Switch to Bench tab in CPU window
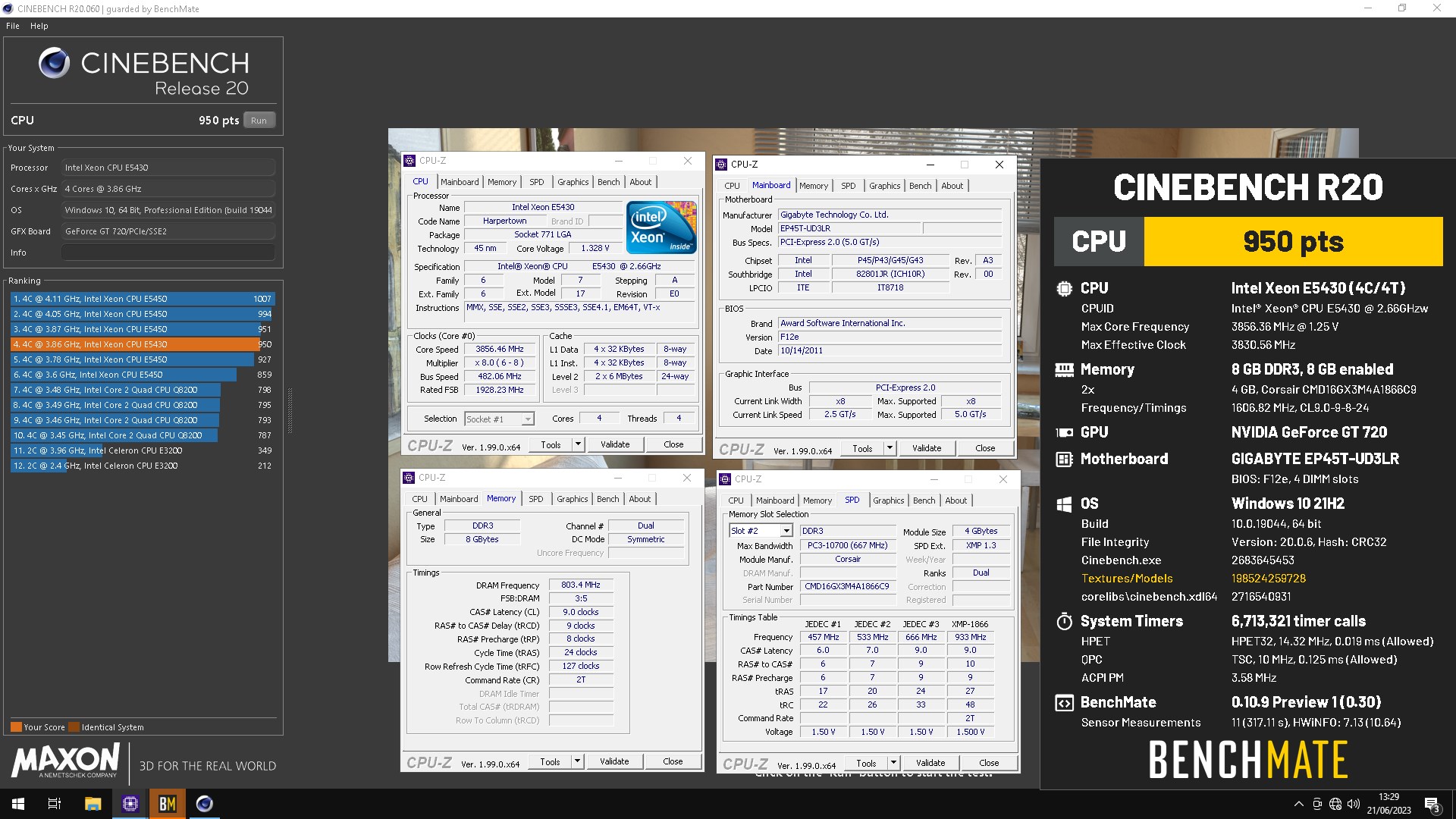The width and height of the screenshot is (1456, 819). point(608,182)
